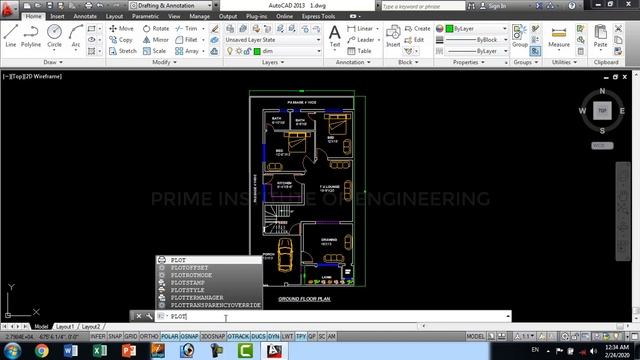Screen dimensions: 640x360
Task: Expand the Modify panel
Action: (164, 62)
